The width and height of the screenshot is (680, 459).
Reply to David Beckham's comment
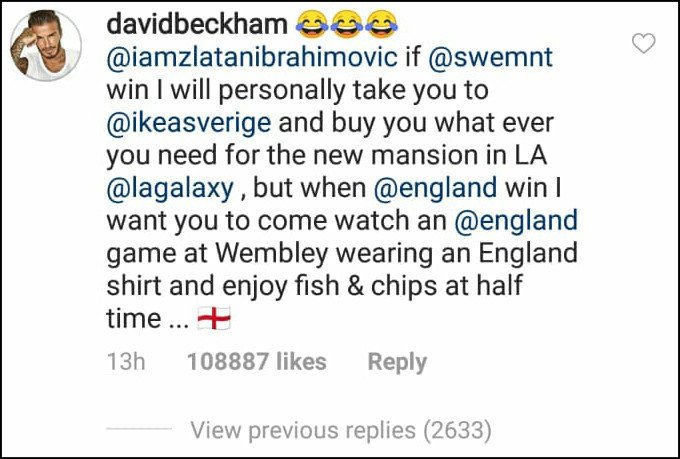tap(397, 362)
